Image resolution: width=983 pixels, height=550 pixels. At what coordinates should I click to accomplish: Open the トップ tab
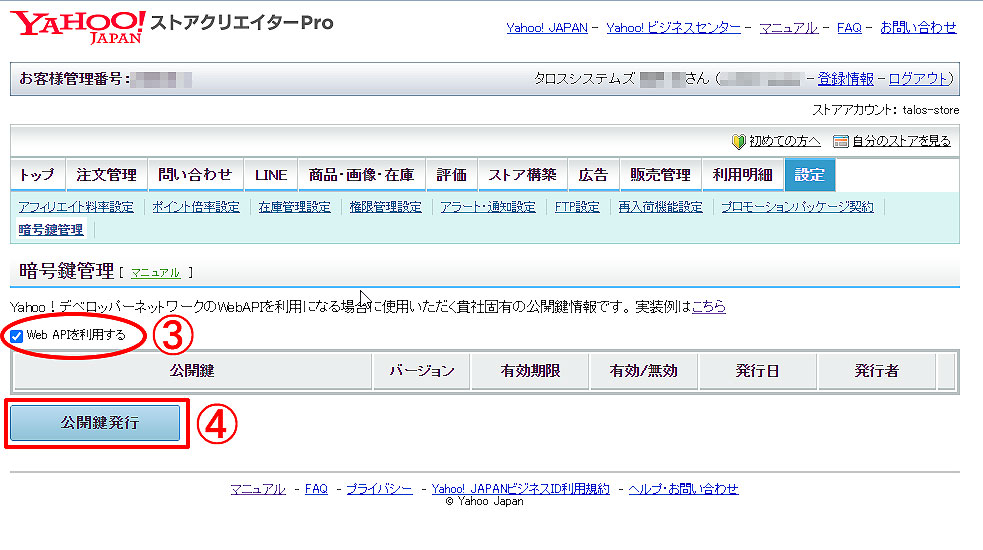click(38, 175)
